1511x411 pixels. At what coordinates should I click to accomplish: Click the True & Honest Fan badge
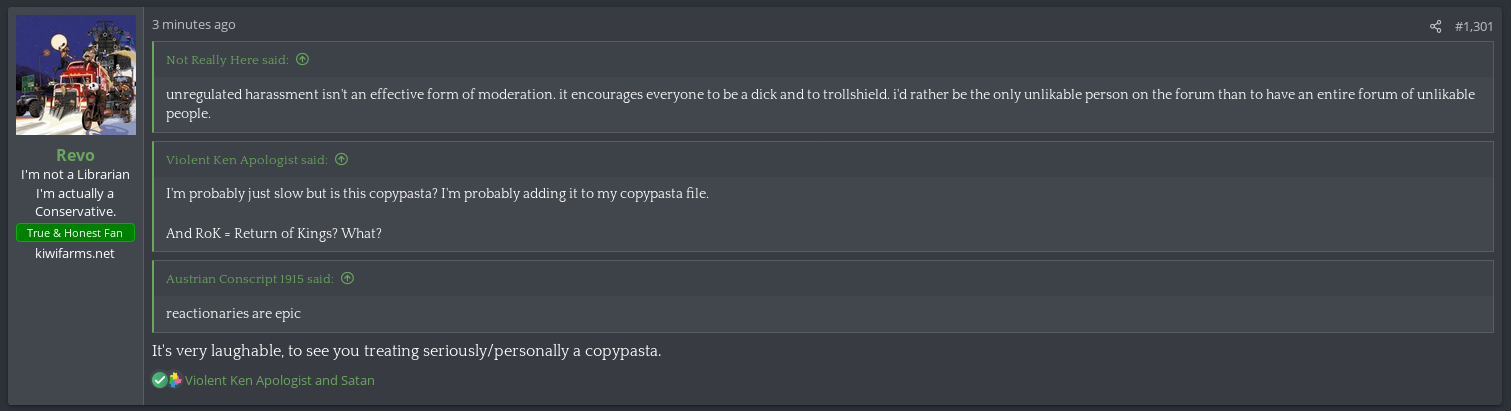click(76, 233)
